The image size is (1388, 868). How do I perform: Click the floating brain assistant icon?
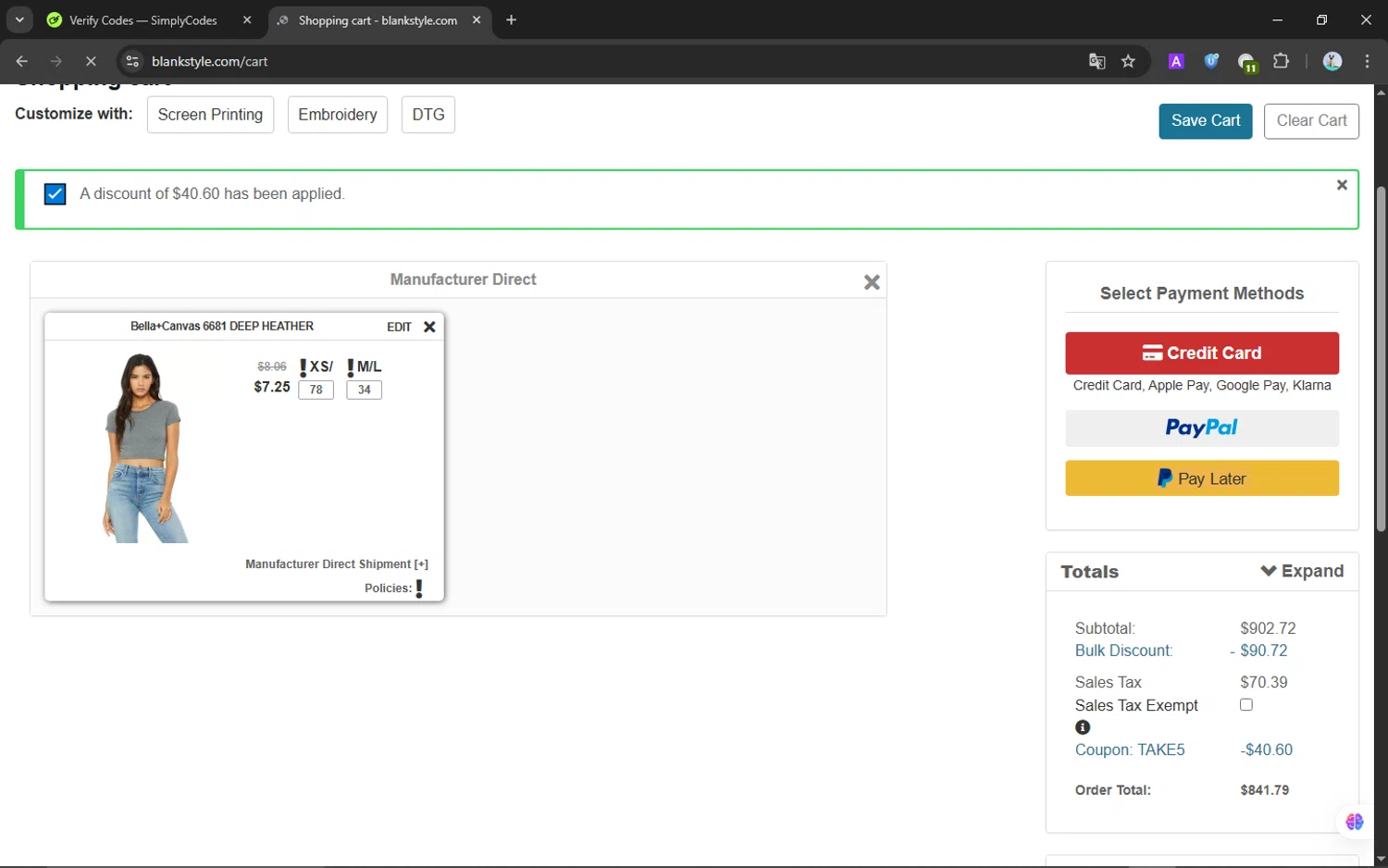tap(1355, 822)
